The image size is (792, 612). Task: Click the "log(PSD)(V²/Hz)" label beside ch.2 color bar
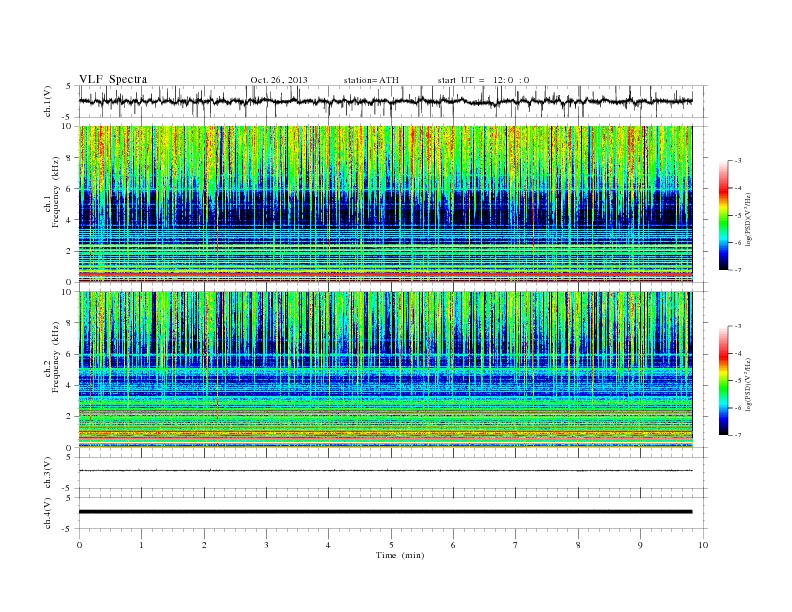click(x=749, y=384)
